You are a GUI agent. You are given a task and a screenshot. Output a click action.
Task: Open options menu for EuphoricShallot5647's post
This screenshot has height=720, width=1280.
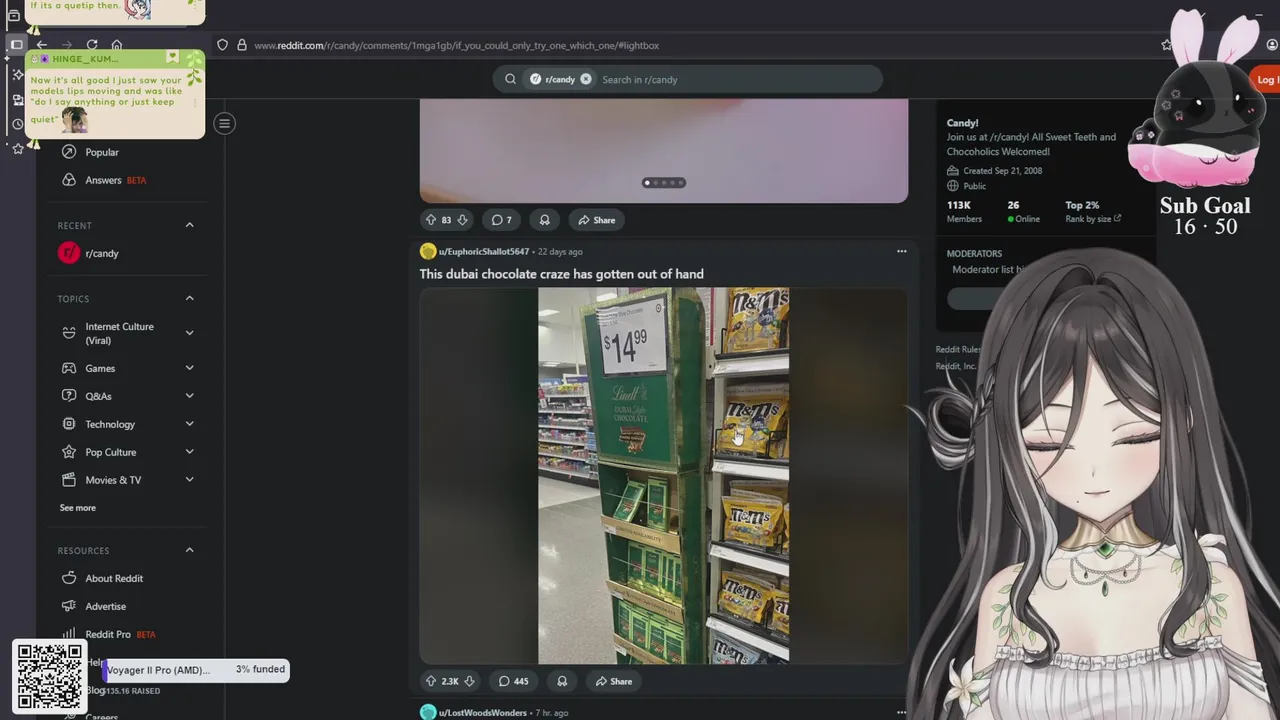901,251
